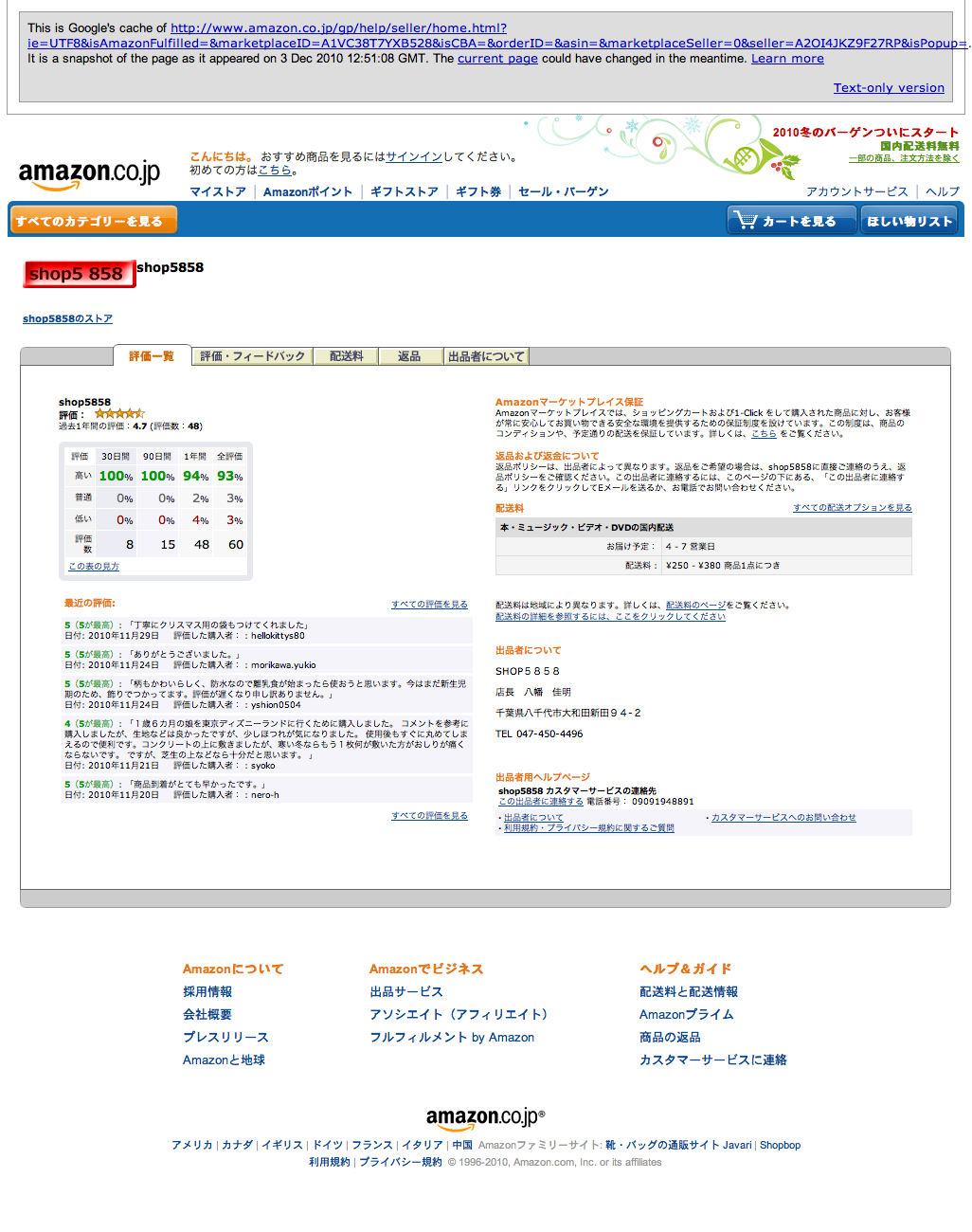Open 会社概要 footer link
Image resolution: width=972 pixels, height=1232 pixels.
pyautogui.click(x=207, y=1014)
